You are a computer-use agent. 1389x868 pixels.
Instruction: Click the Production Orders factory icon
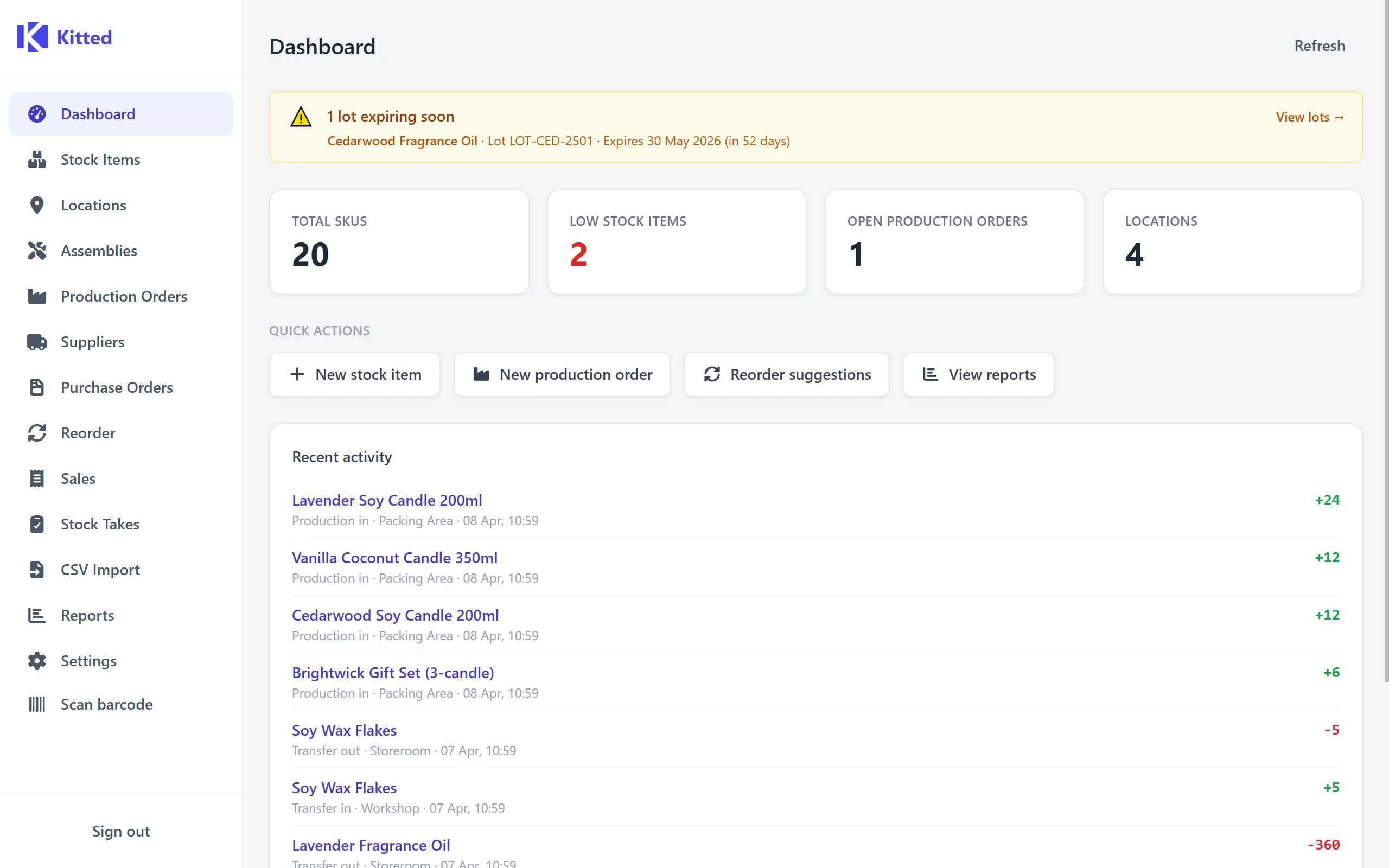(x=37, y=296)
